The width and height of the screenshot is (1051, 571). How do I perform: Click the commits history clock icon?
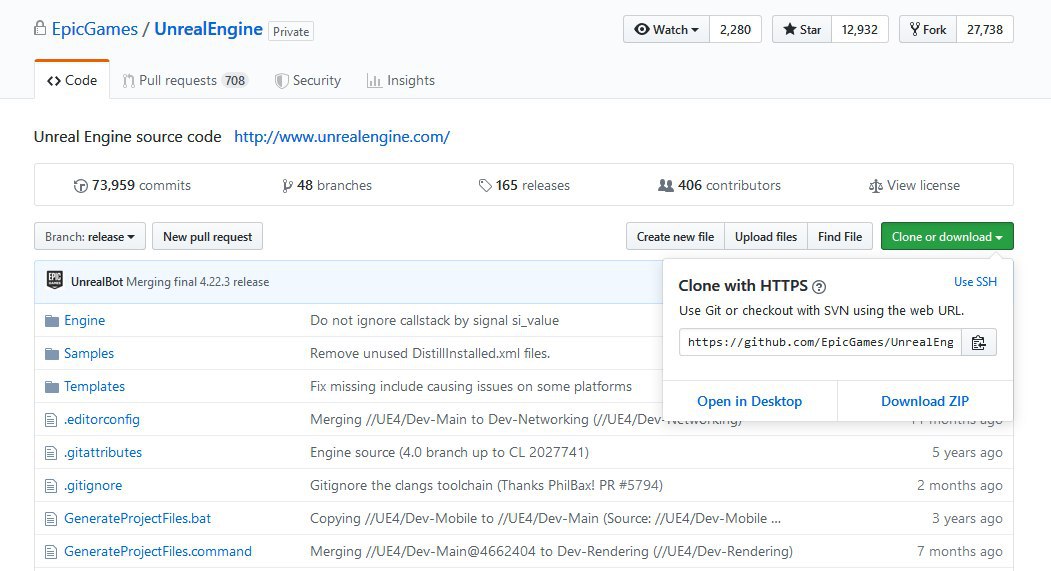80,186
